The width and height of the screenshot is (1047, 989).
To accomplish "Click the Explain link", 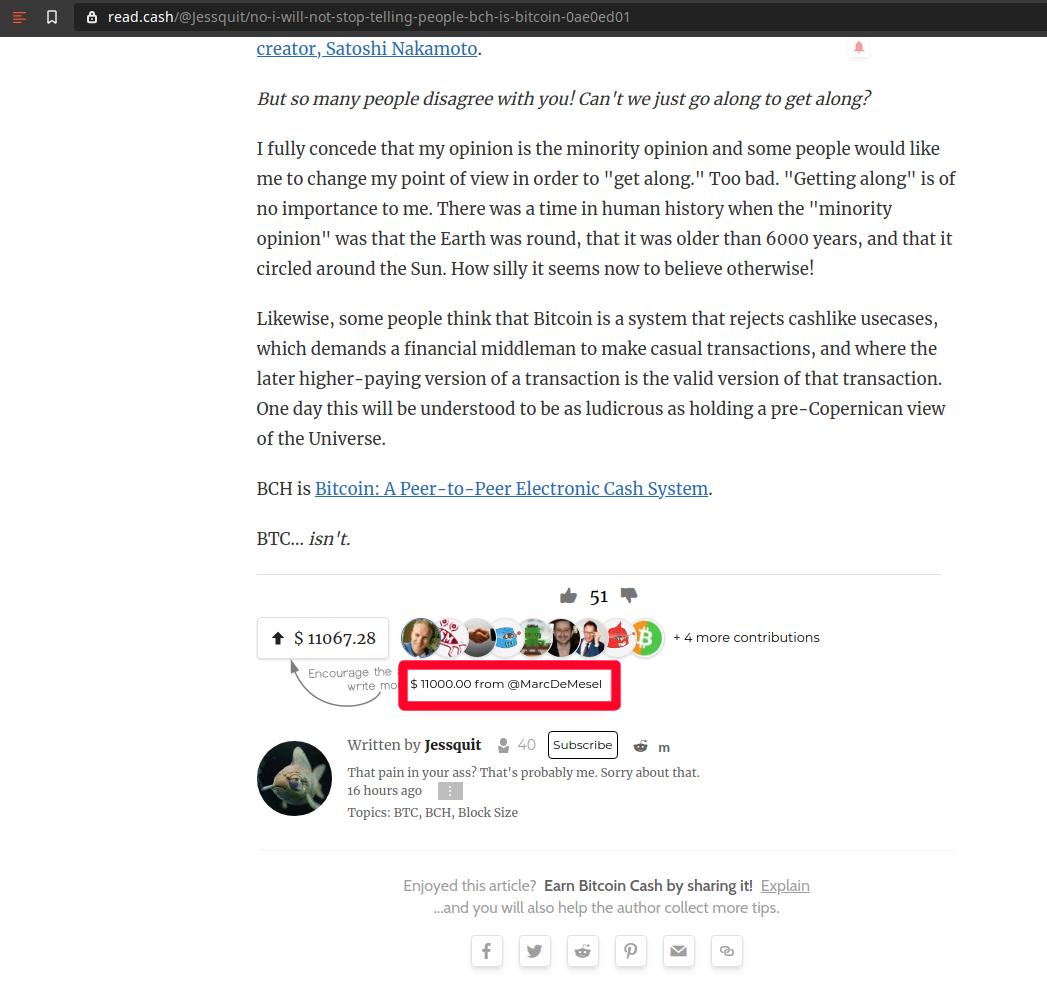I will point(785,886).
